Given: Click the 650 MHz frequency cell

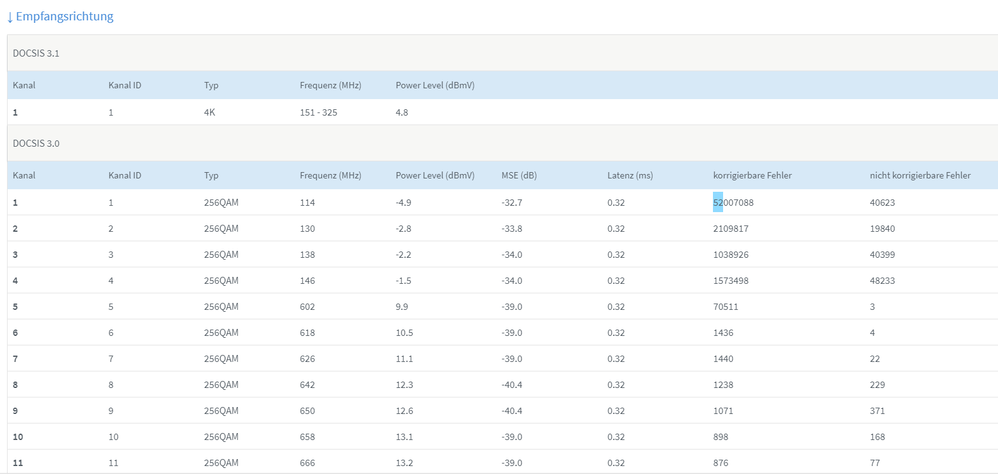Looking at the screenshot, I should 307,411.
